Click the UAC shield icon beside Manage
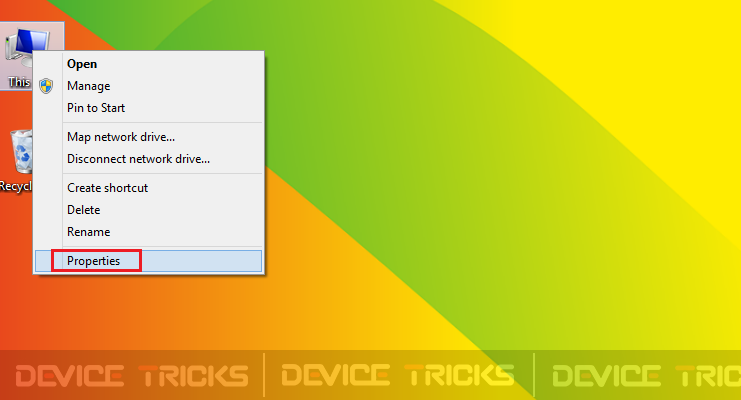This screenshot has height=400, width=741. [x=46, y=86]
